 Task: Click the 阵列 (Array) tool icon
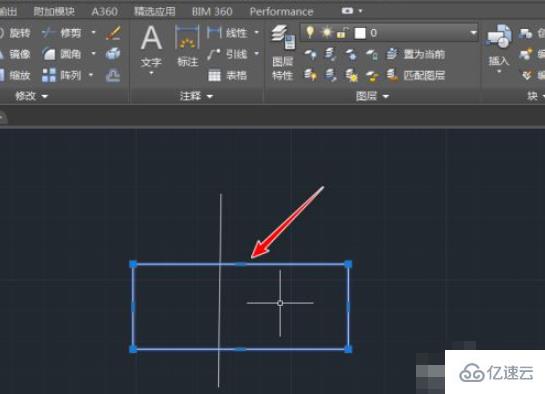(49, 75)
